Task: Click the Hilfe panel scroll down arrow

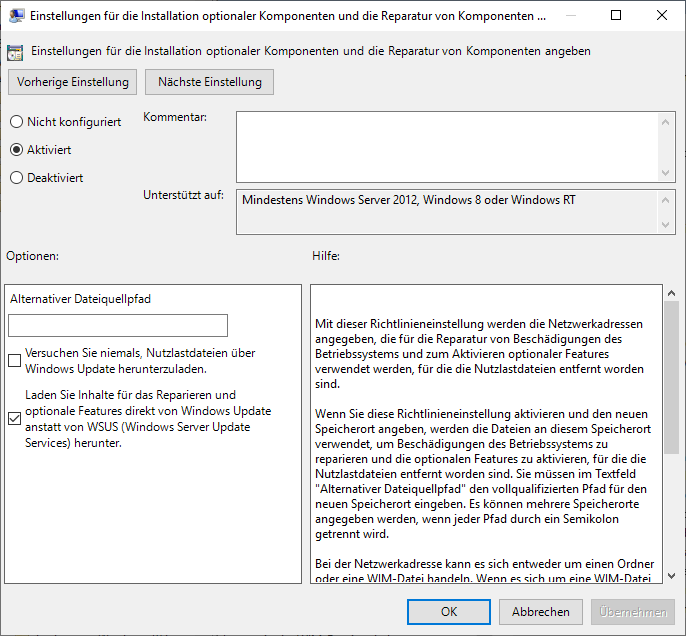Action: pos(671,575)
